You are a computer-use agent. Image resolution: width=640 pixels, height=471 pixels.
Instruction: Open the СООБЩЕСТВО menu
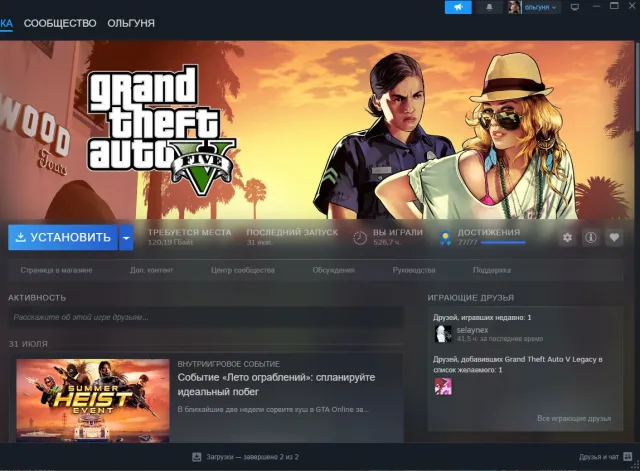[60, 23]
